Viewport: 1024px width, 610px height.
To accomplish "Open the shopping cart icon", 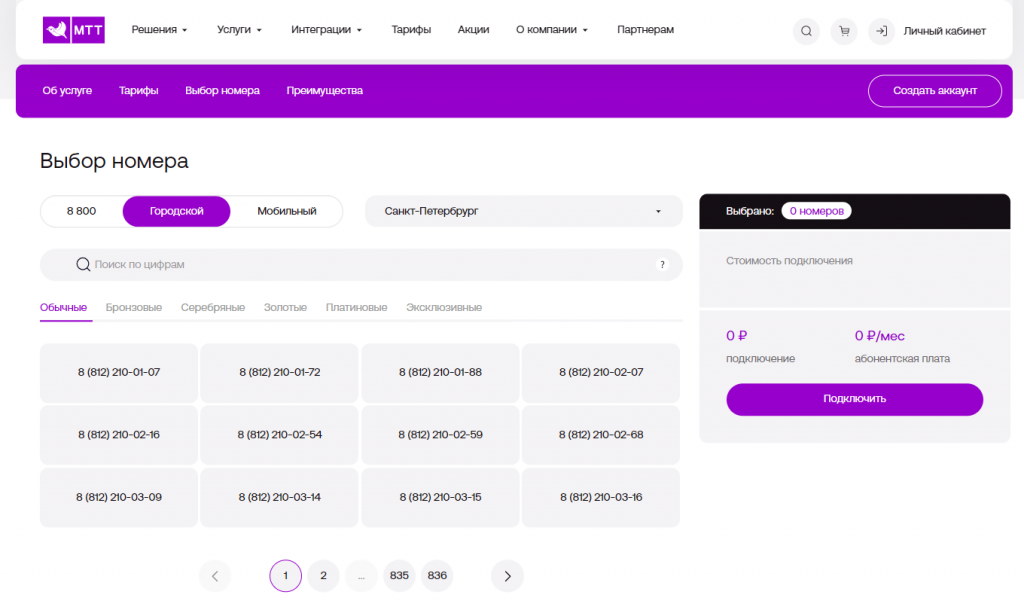I will [844, 31].
